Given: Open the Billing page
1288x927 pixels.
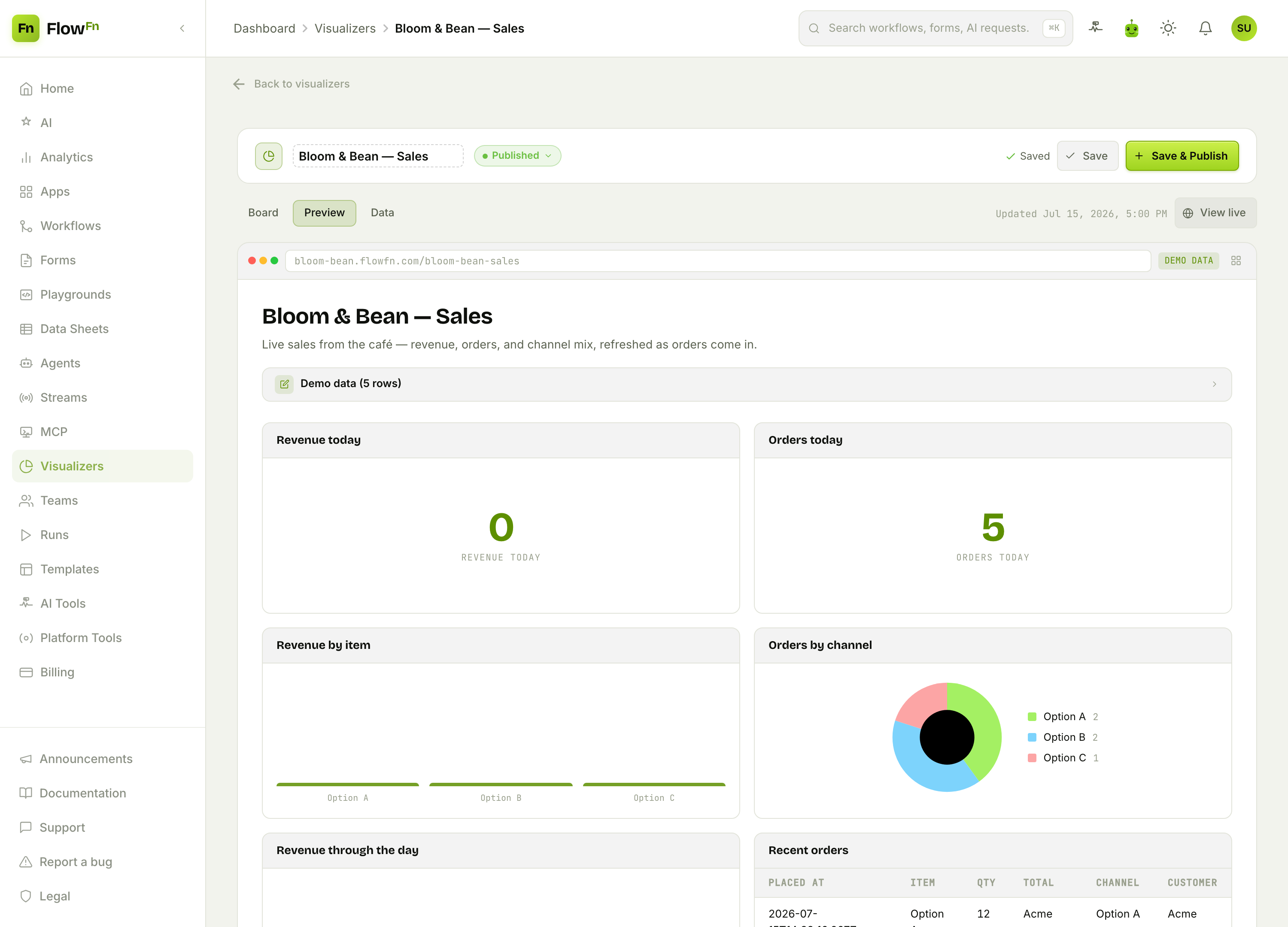Looking at the screenshot, I should [102, 672].
